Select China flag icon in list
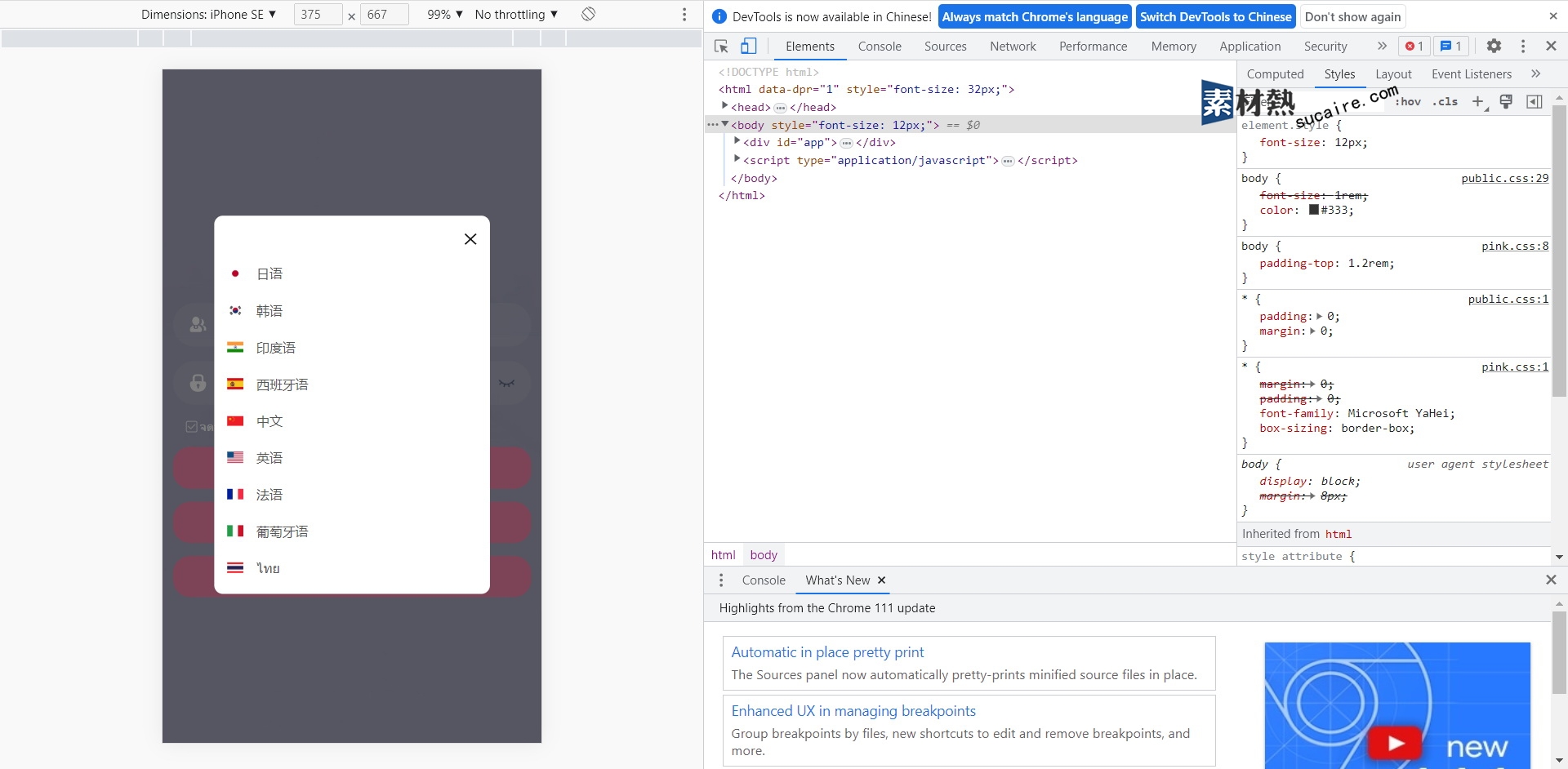This screenshot has height=769, width=1568. click(x=235, y=420)
